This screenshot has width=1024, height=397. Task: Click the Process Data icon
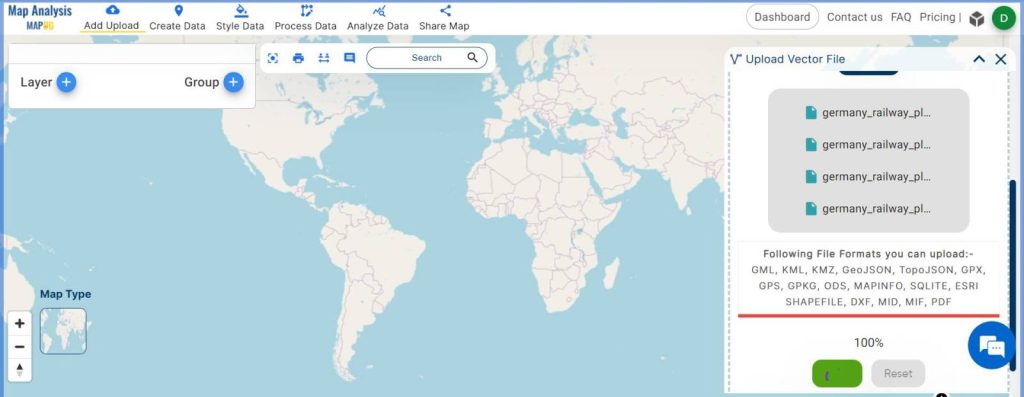pyautogui.click(x=306, y=10)
